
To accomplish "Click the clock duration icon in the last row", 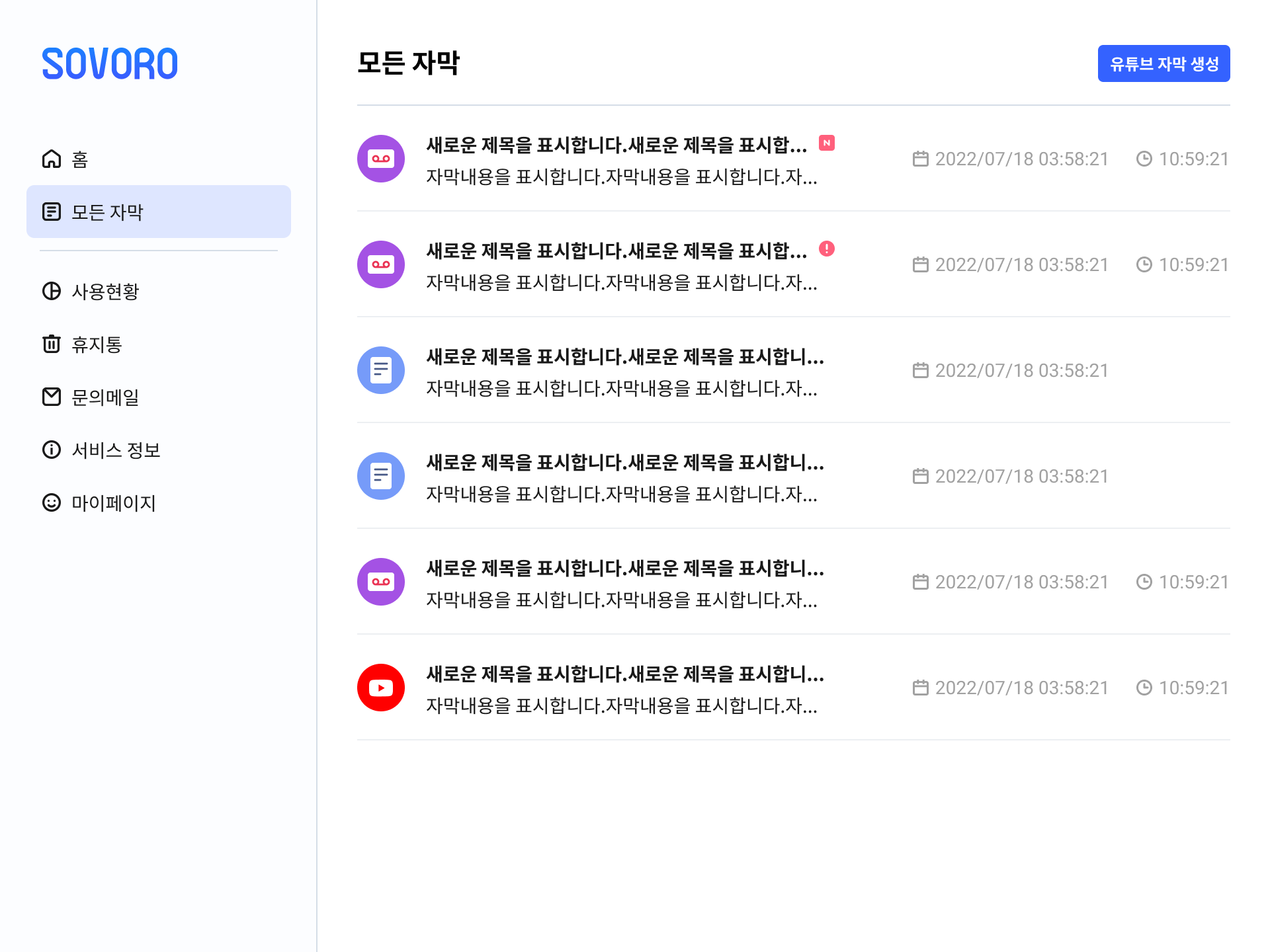I will point(1144,688).
